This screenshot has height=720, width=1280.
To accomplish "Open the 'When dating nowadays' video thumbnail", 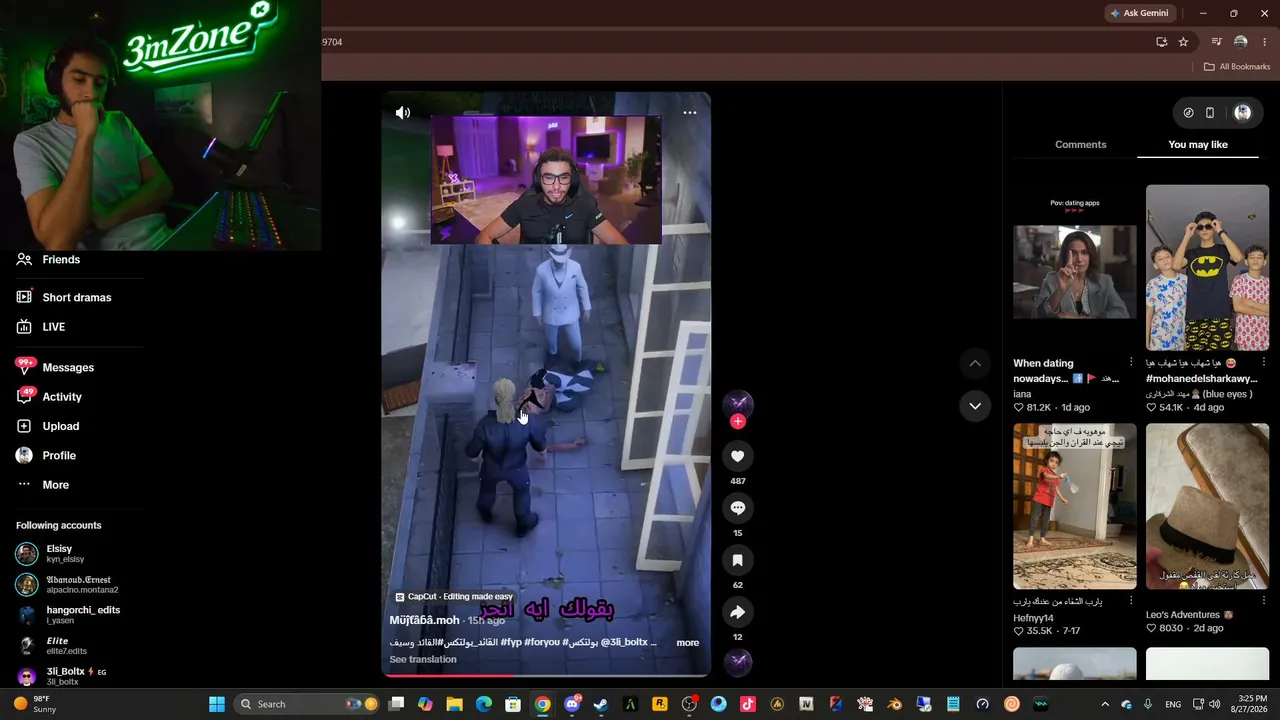I will [x=1075, y=267].
